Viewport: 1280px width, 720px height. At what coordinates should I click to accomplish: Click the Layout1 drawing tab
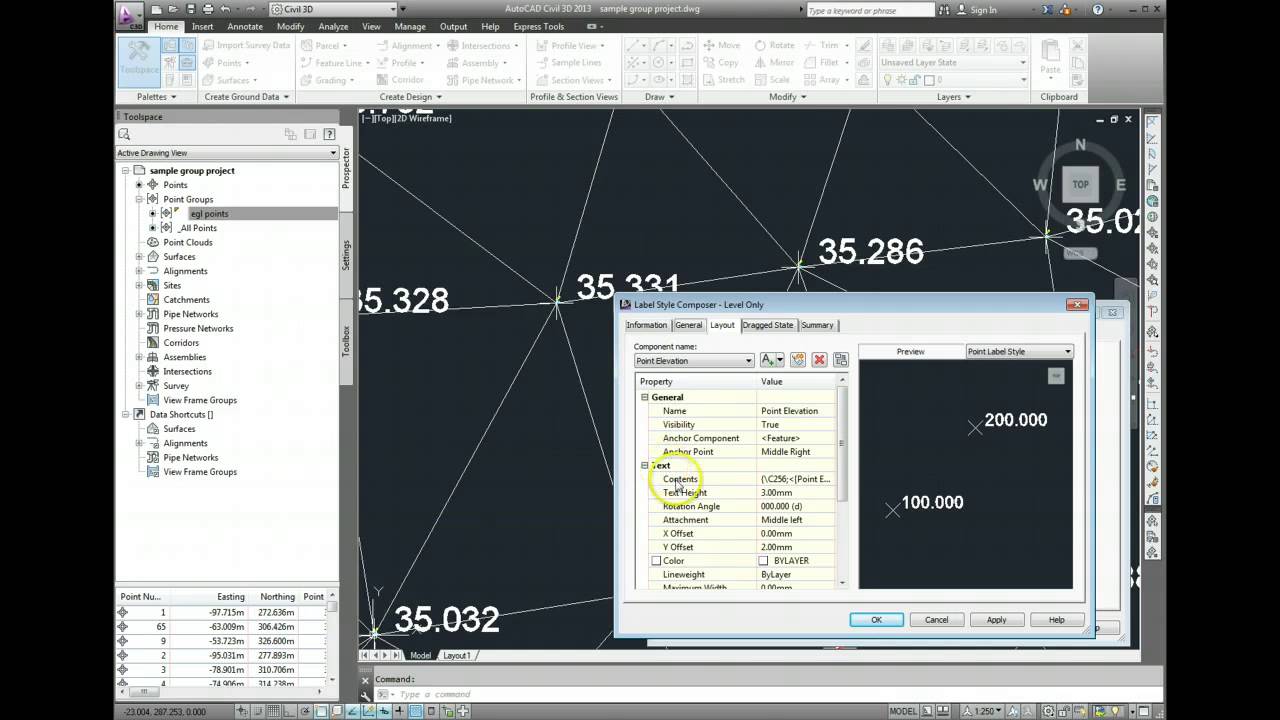[x=457, y=656]
